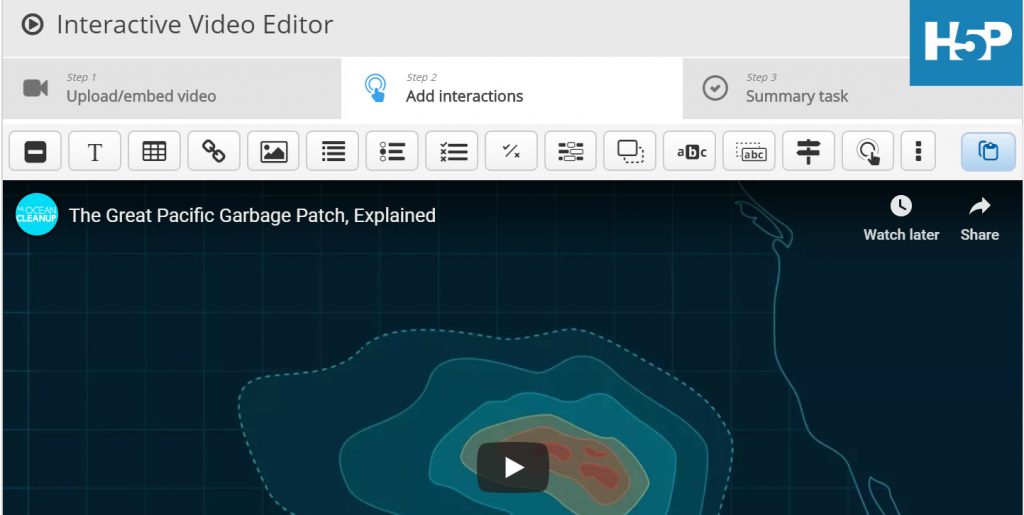1024x515 pixels.
Task: Click the 'Interactive Video Editor' heading text
Action: pyautogui.click(x=195, y=25)
